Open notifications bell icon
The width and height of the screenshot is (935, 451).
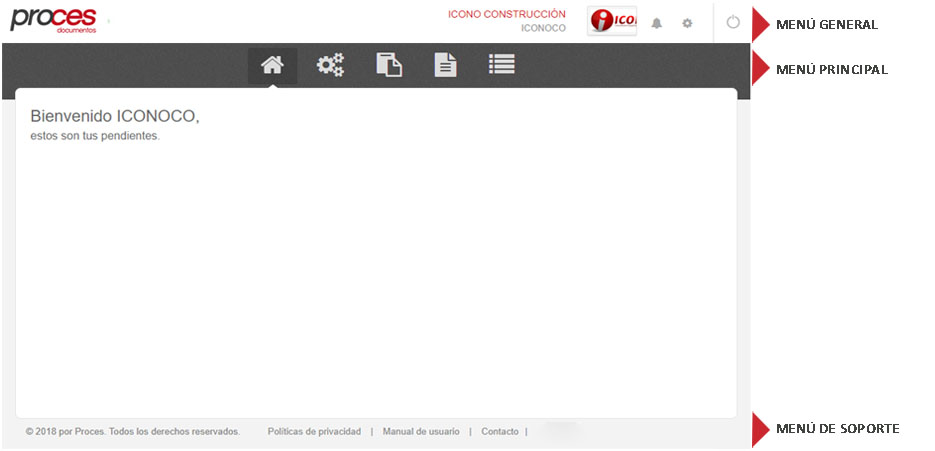[657, 23]
